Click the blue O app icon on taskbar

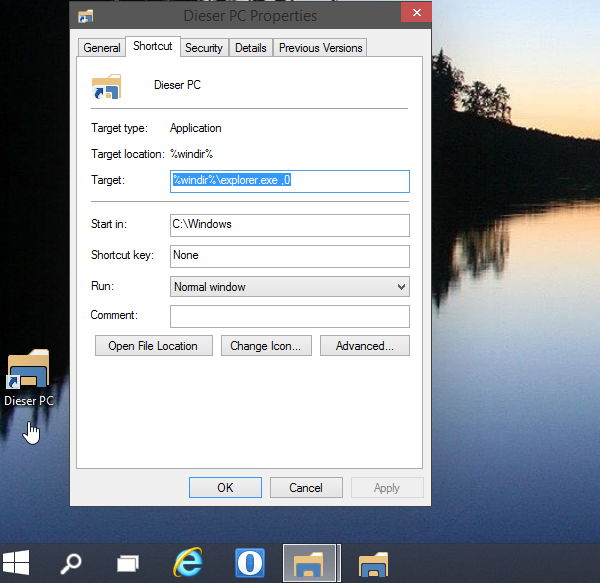(249, 563)
